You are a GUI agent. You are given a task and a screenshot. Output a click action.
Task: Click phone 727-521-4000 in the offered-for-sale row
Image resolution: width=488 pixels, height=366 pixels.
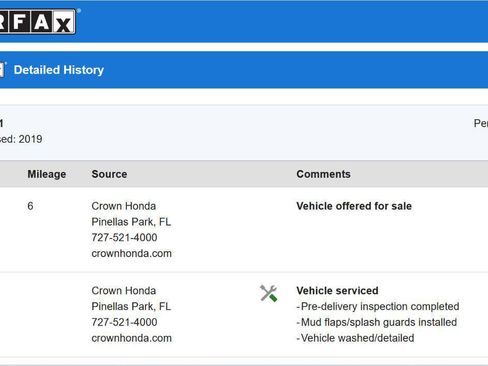pos(124,237)
